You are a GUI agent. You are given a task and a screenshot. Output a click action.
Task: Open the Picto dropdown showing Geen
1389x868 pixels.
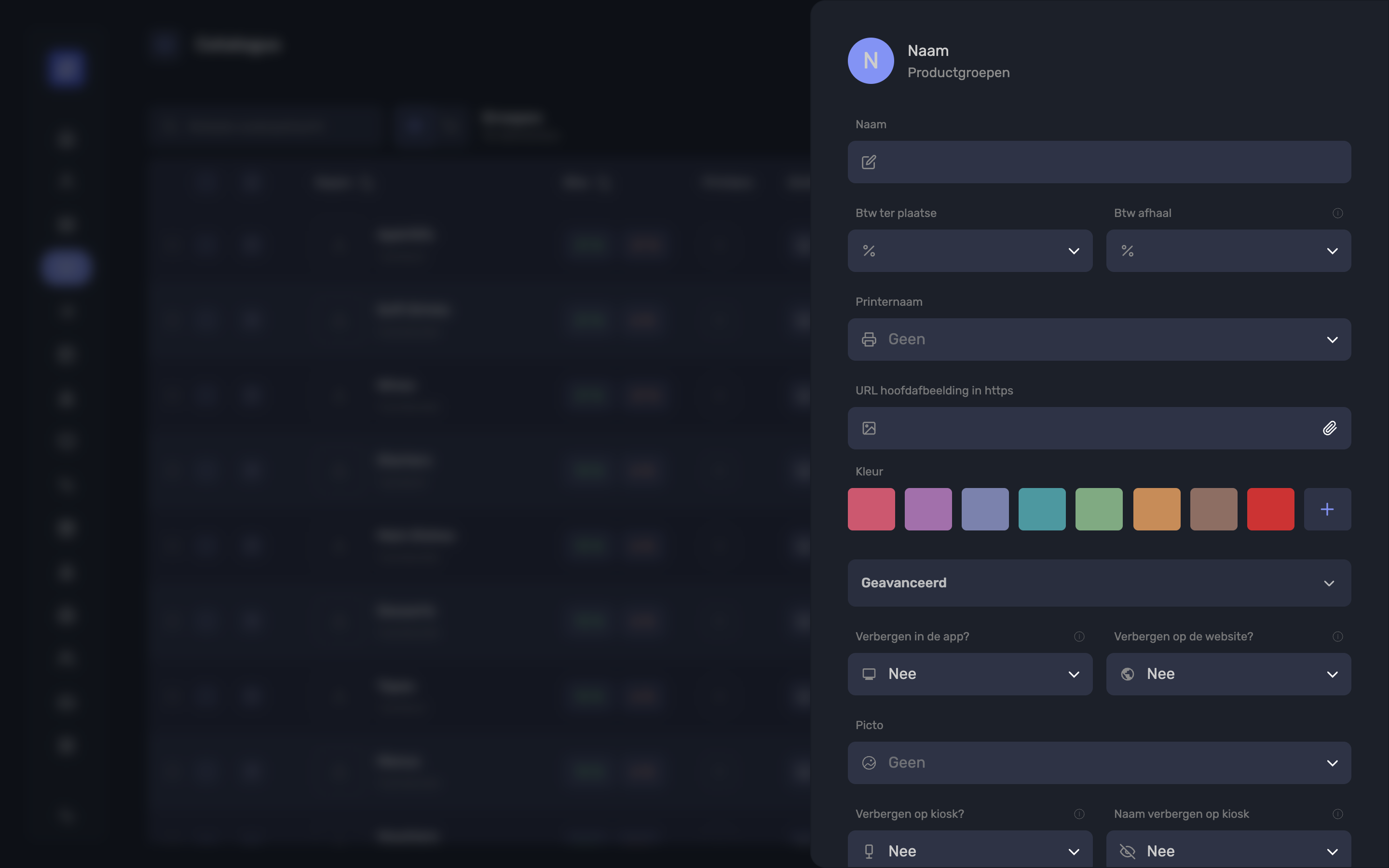pyautogui.click(x=1099, y=762)
